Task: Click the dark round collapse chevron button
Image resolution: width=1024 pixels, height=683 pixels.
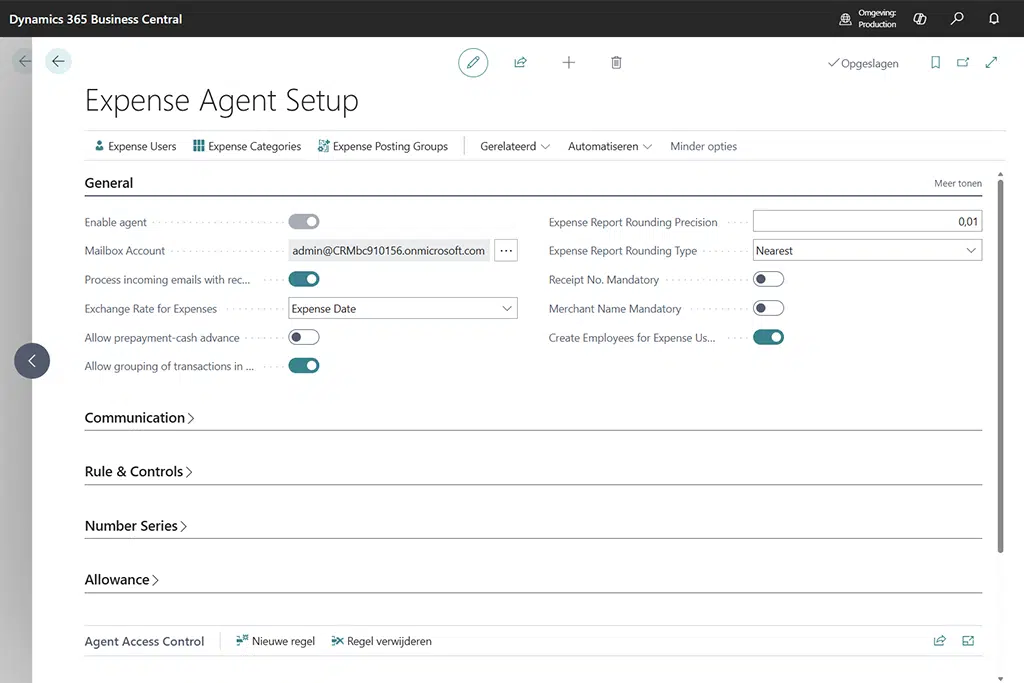Action: 32,360
